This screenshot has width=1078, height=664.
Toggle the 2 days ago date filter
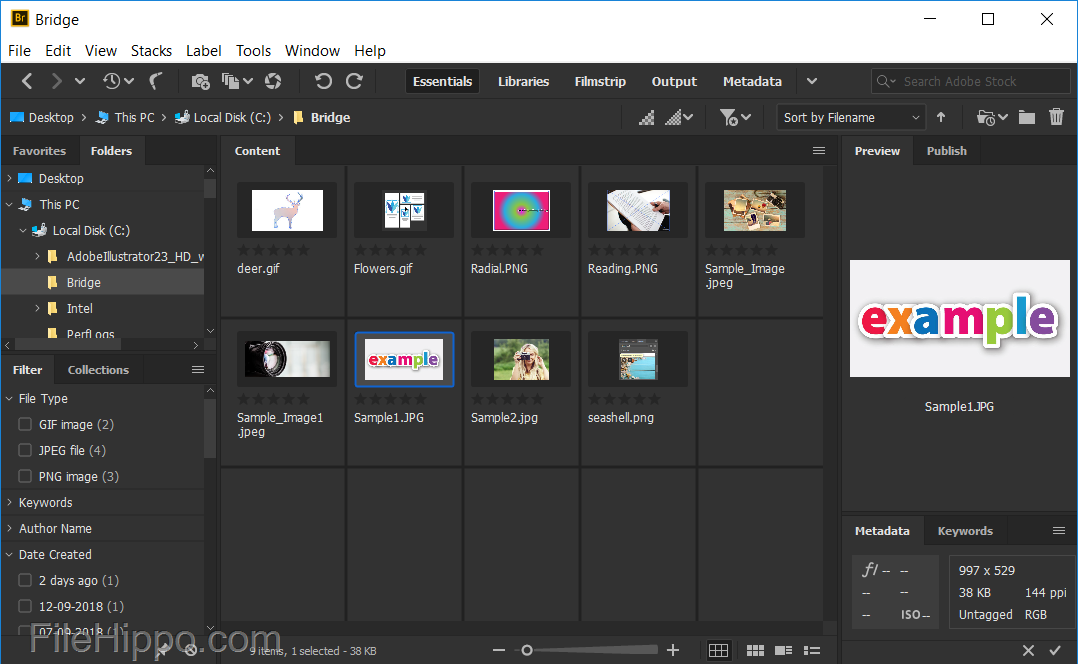point(24,580)
